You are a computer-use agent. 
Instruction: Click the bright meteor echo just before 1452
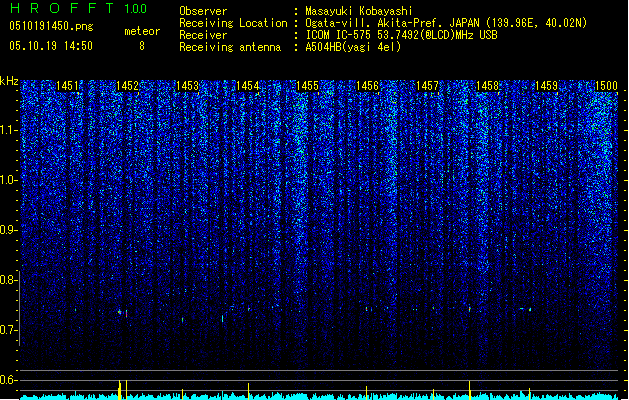pyautogui.click(x=120, y=312)
